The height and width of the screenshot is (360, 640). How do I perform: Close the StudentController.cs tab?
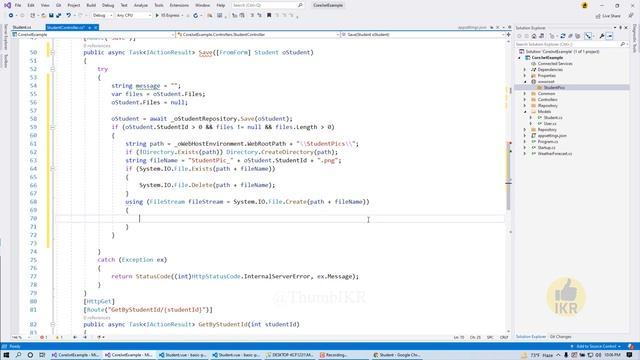tap(96, 27)
